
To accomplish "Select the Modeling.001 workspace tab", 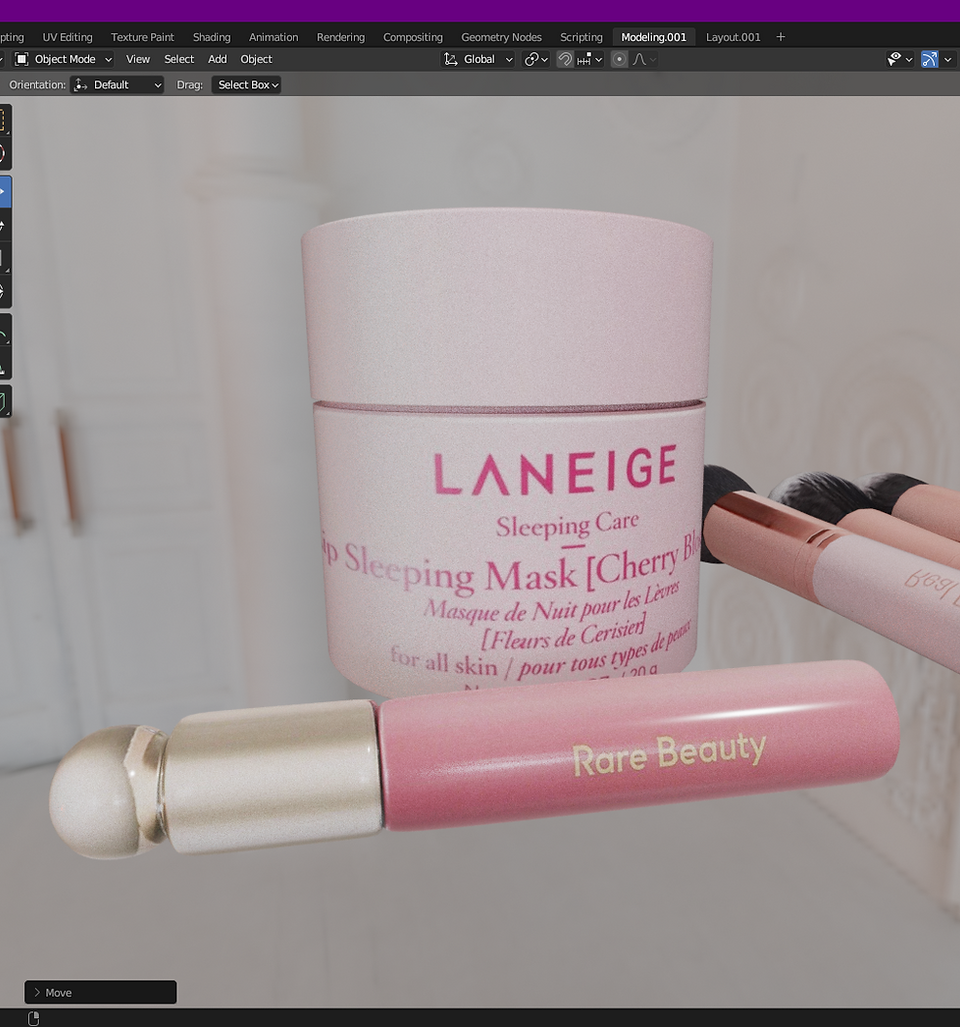I will pyautogui.click(x=654, y=37).
